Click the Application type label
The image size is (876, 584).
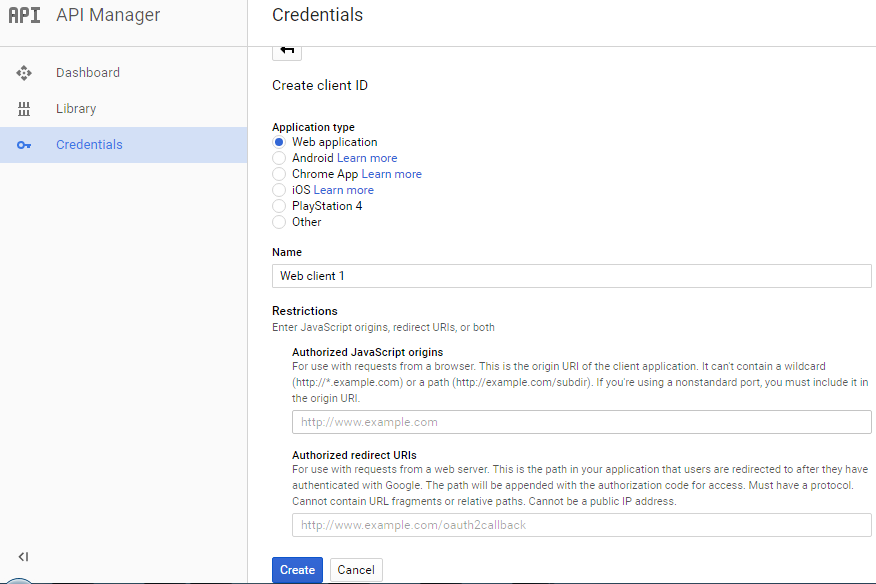coord(313,127)
